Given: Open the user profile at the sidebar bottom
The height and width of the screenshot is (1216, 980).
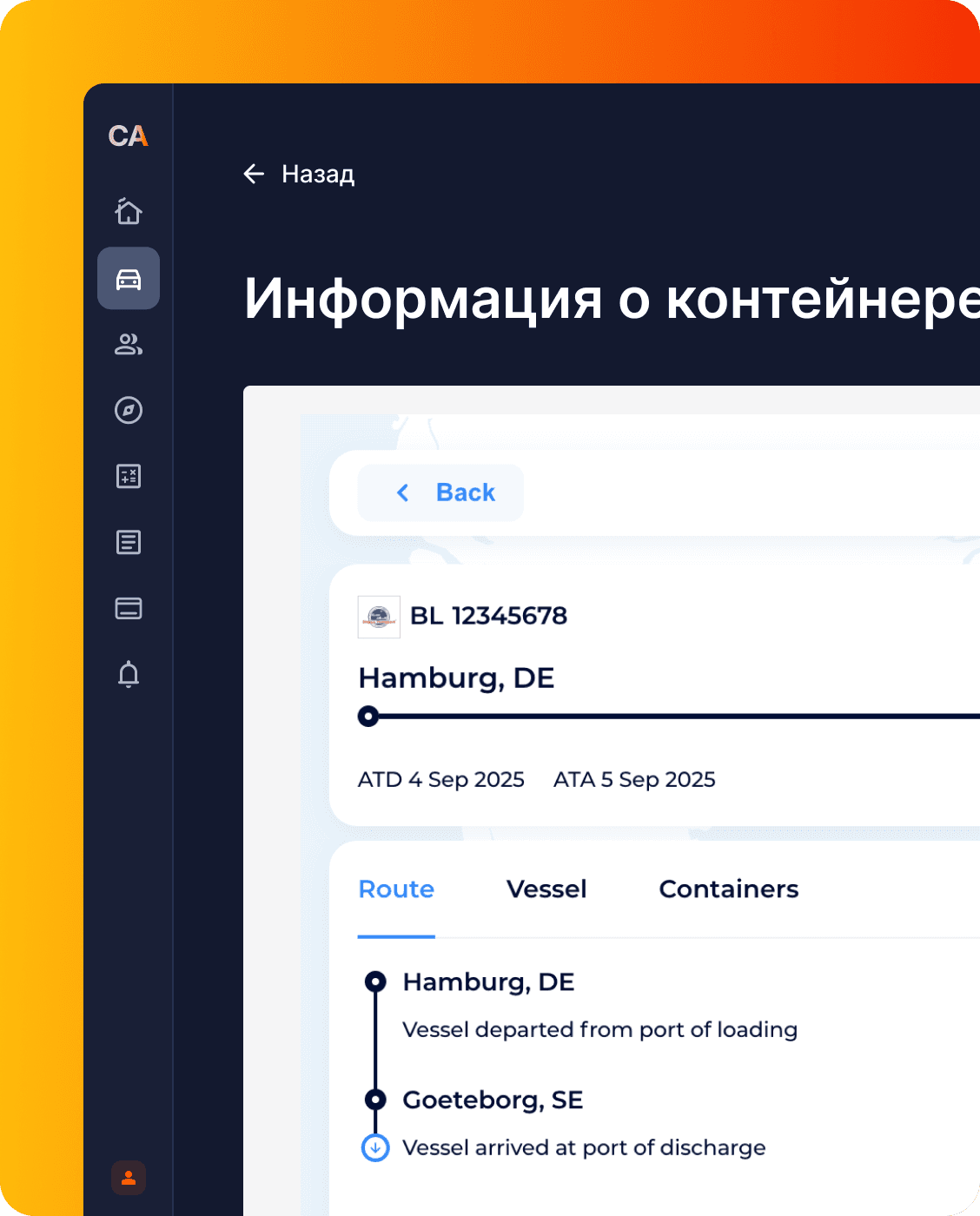Looking at the screenshot, I should click(x=128, y=1179).
